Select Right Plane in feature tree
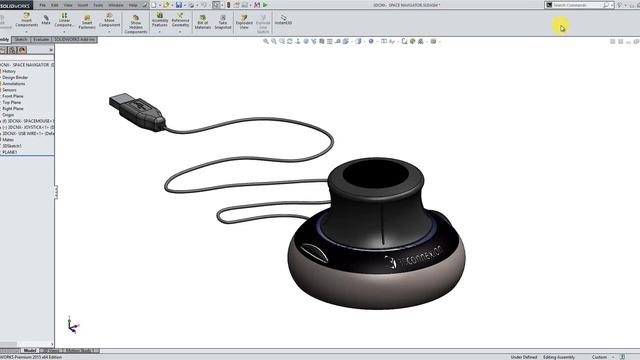The image size is (640, 360). pyautogui.click(x=13, y=109)
